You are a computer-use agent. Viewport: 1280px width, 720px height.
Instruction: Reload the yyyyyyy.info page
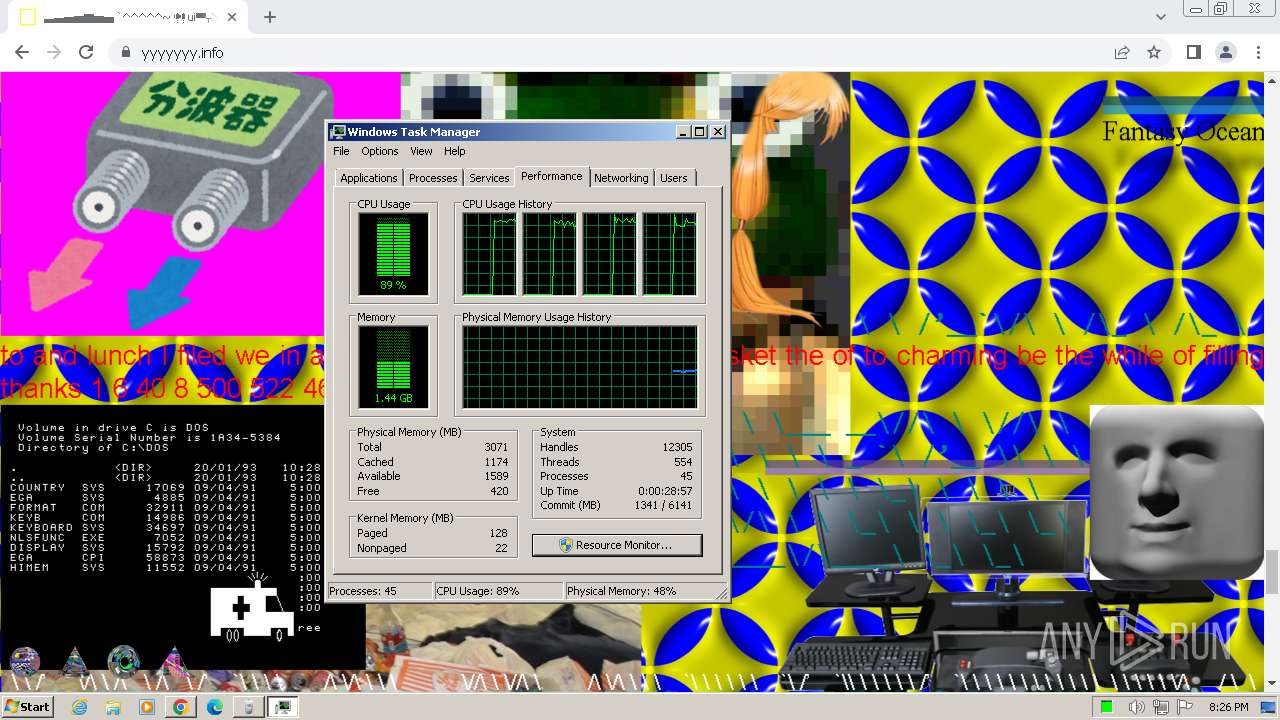[x=86, y=52]
